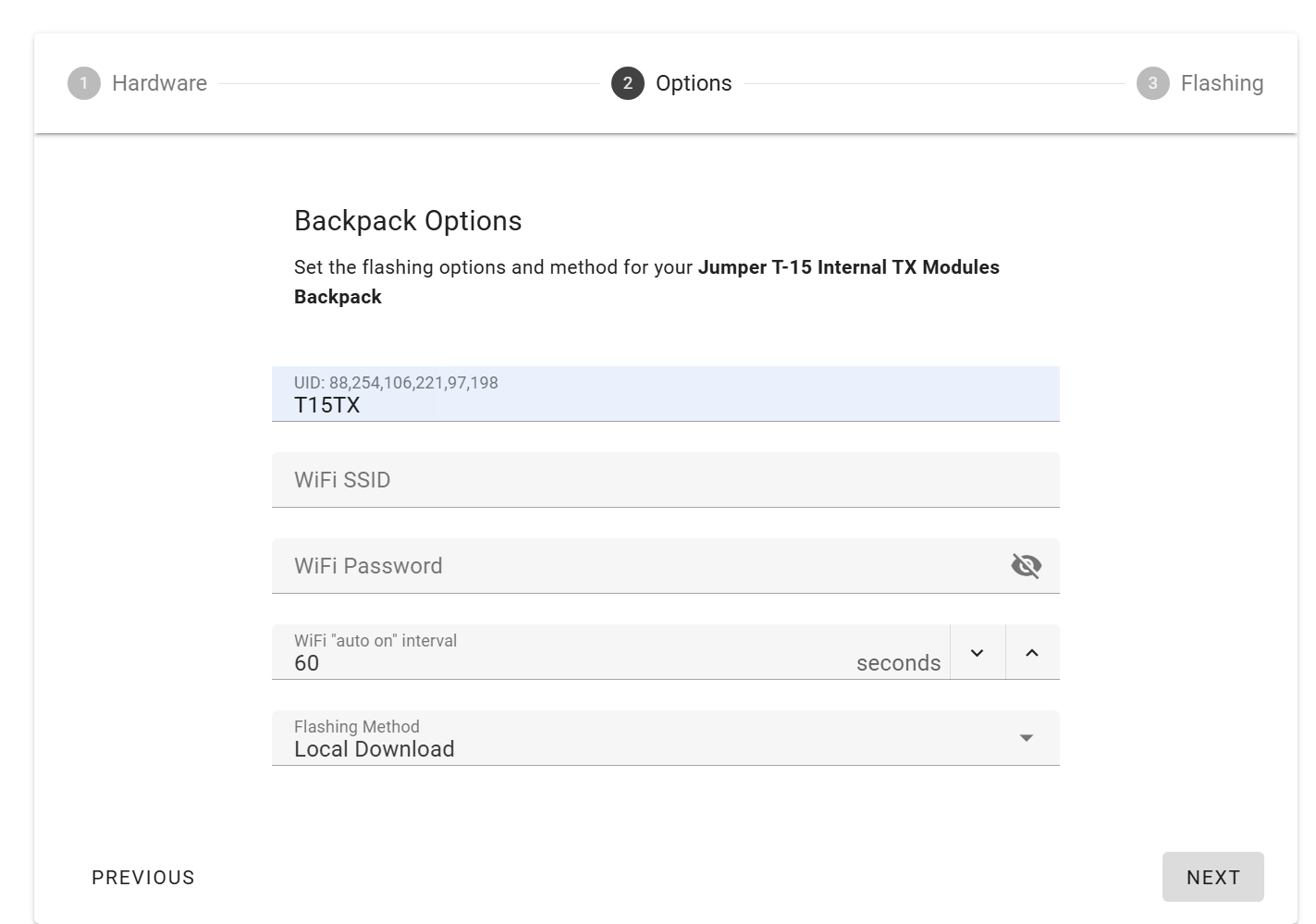The height and width of the screenshot is (924, 1316).
Task: Click the step 2 circle icon for Options
Action: click(628, 83)
